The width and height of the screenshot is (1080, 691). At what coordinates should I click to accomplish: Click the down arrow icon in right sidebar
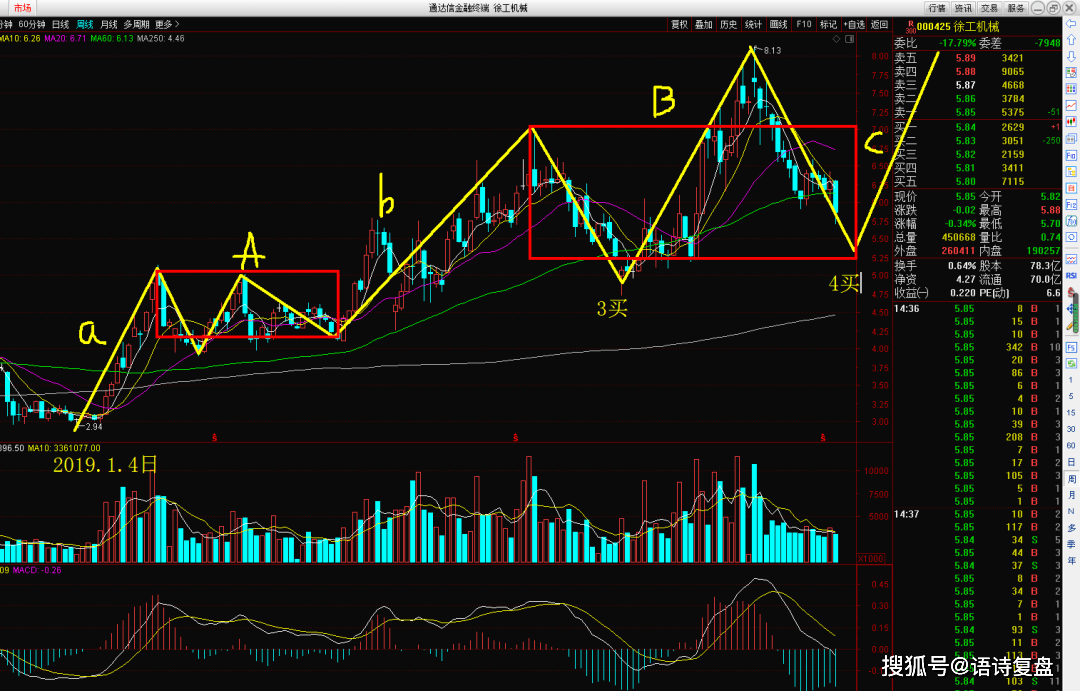point(1071,56)
